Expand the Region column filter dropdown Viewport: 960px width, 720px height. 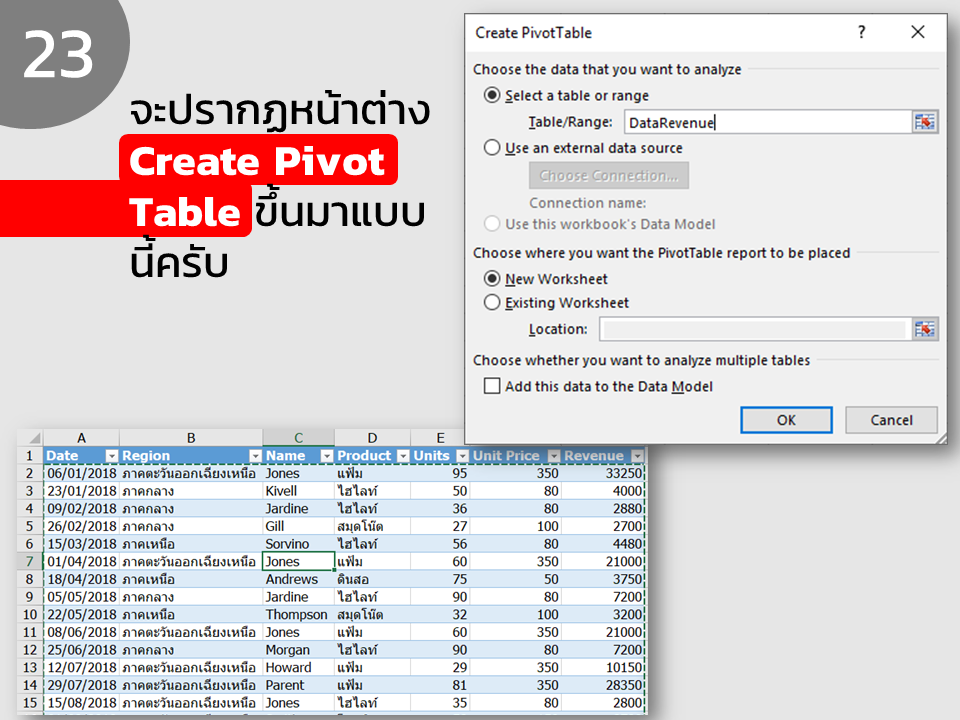point(255,456)
